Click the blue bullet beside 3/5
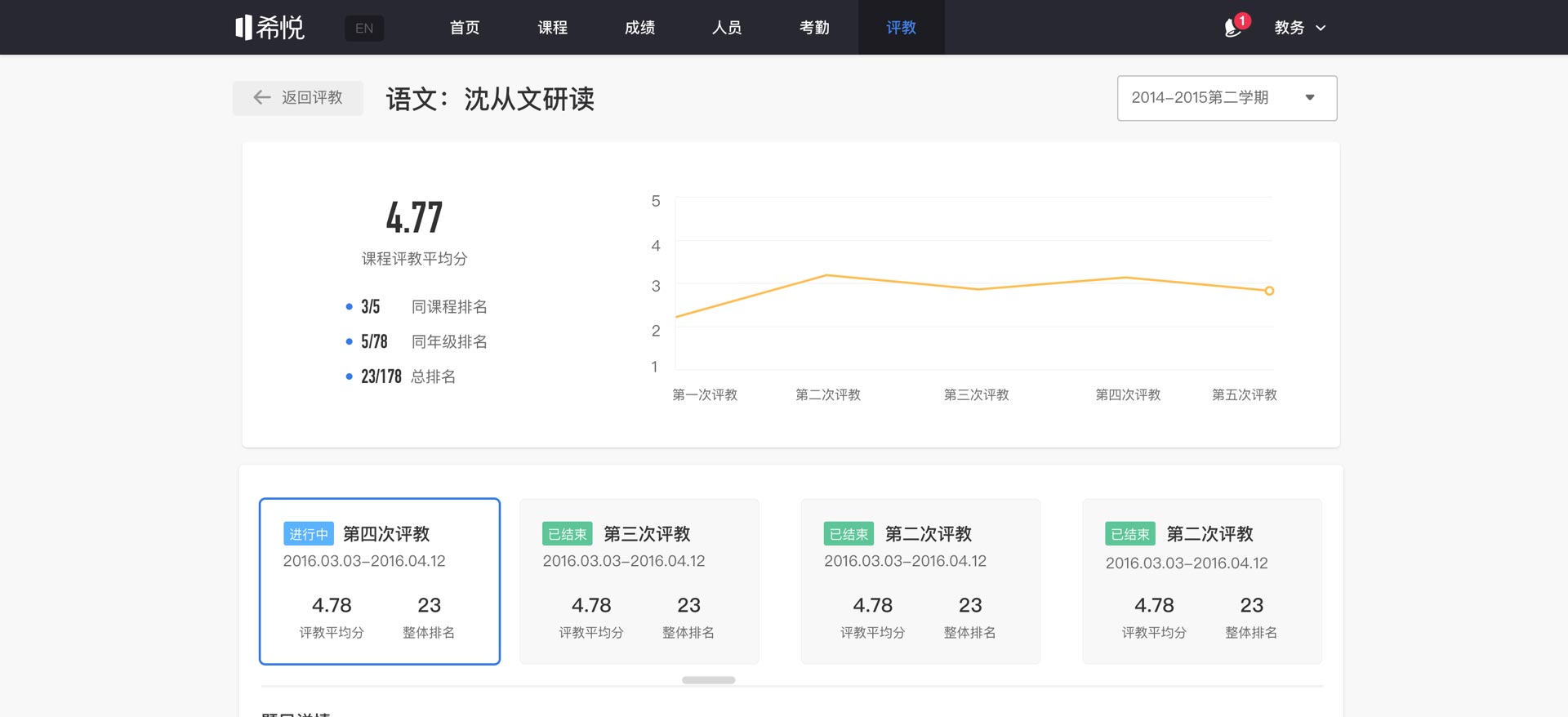1568x717 pixels. click(x=350, y=307)
